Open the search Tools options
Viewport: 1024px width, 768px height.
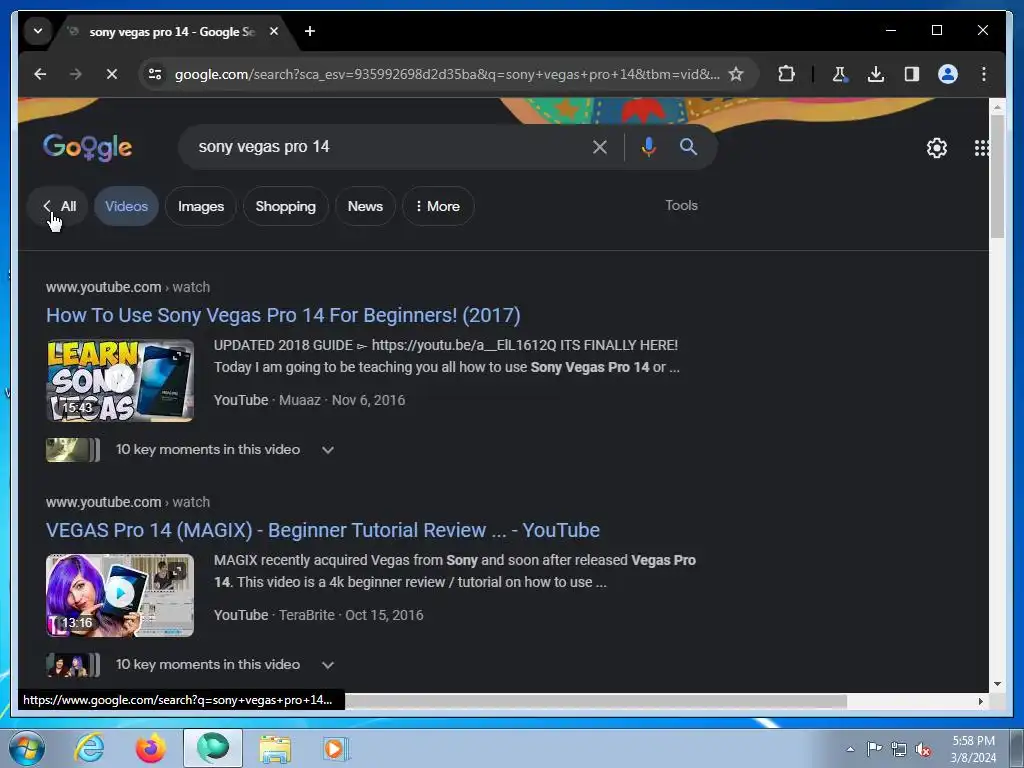click(x=681, y=205)
